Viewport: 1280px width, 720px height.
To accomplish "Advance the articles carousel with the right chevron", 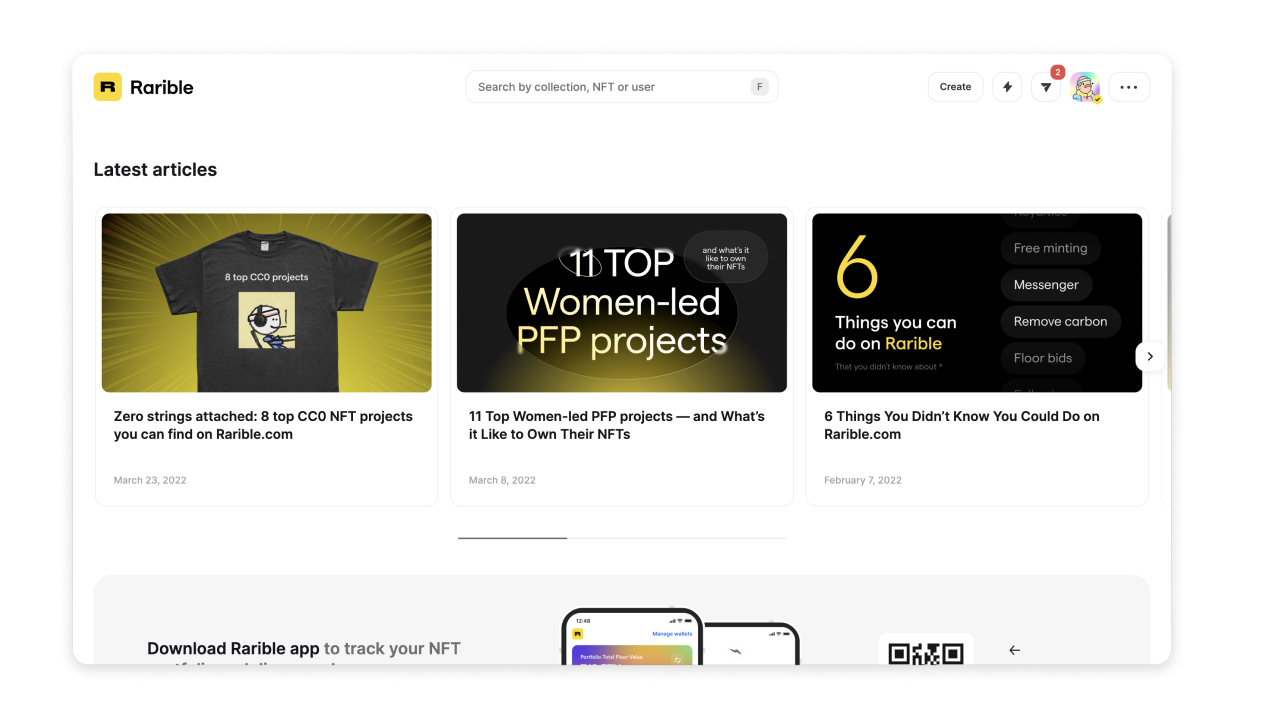I will coord(1150,356).
